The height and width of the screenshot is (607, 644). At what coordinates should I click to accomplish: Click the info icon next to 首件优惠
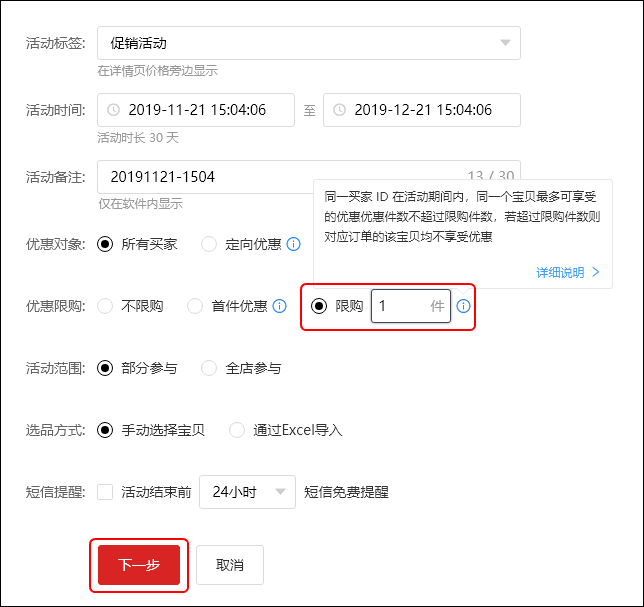pyautogui.click(x=280, y=306)
